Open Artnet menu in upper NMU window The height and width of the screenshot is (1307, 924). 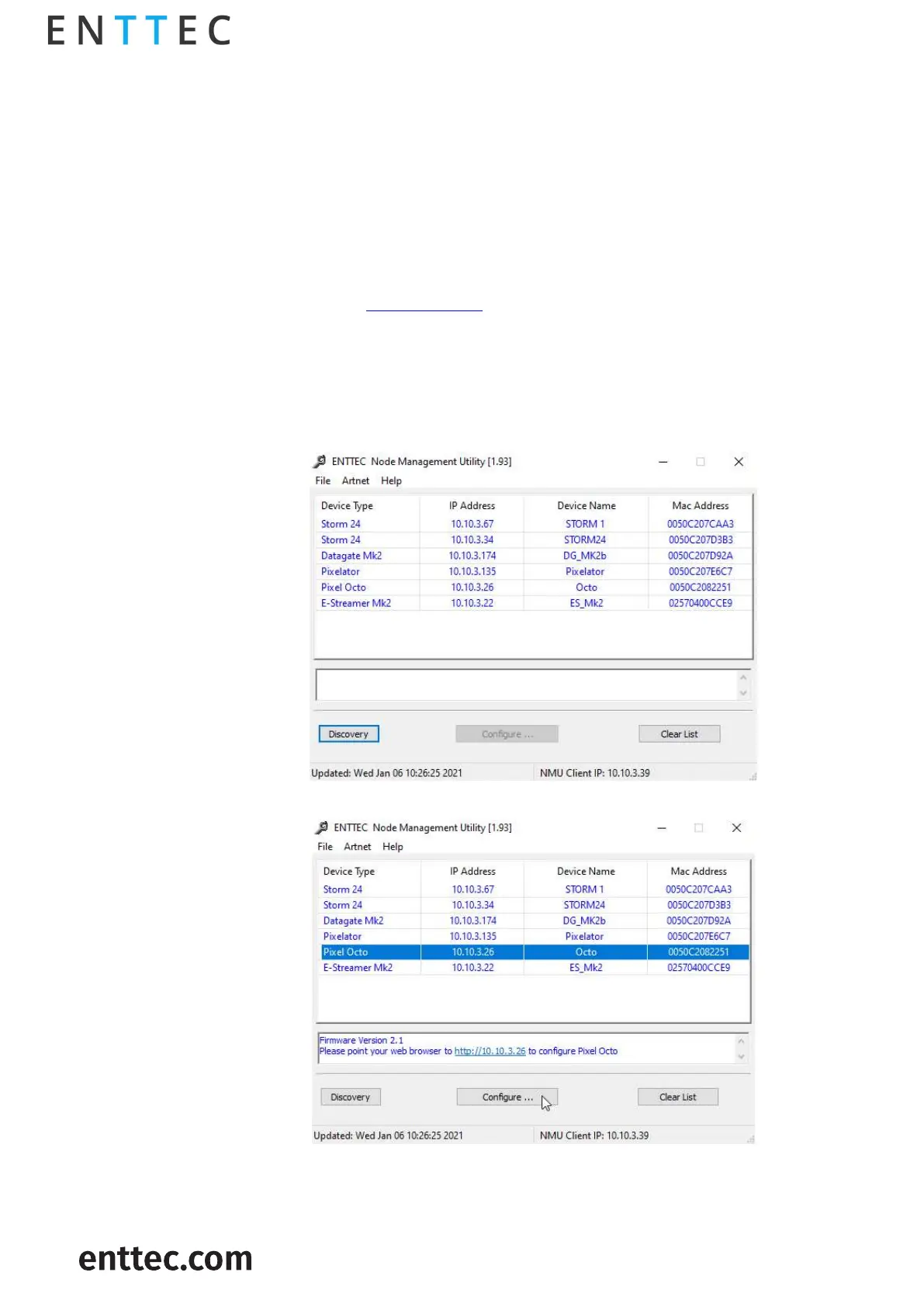(355, 481)
